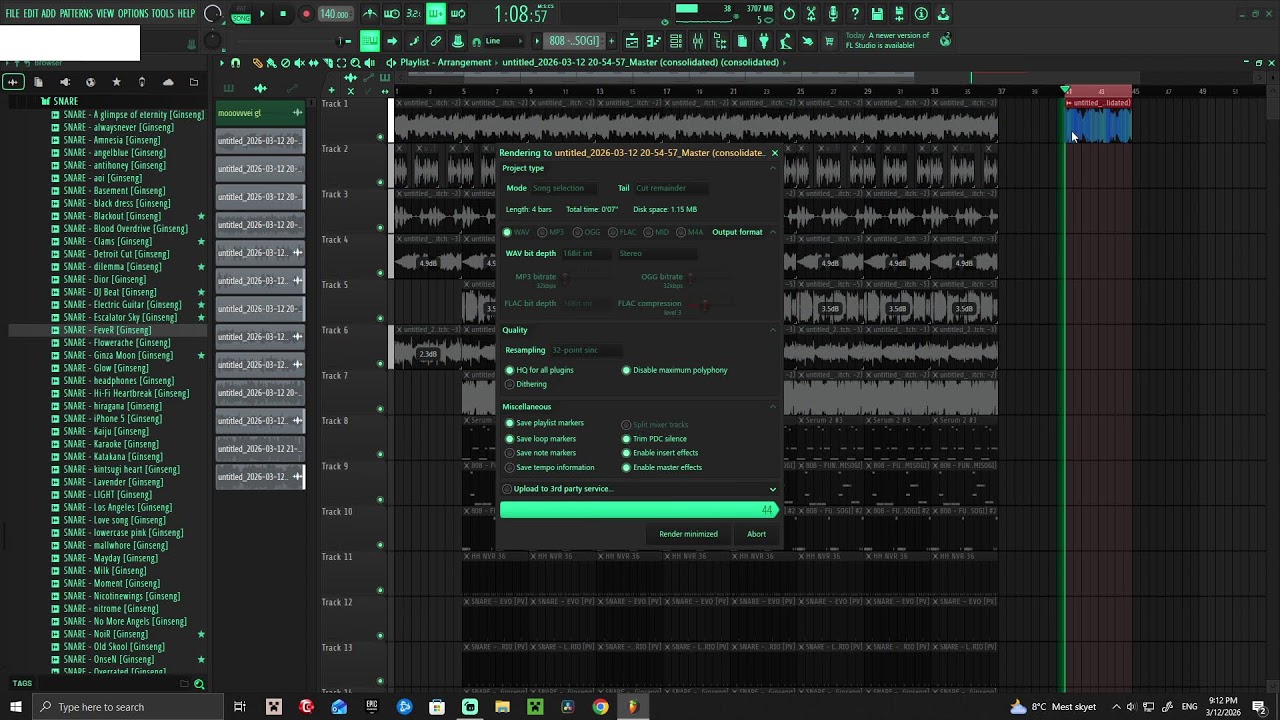This screenshot has width=1280, height=720.
Task: Toggle the Playlist snap magnet icon
Action: [x=236, y=63]
